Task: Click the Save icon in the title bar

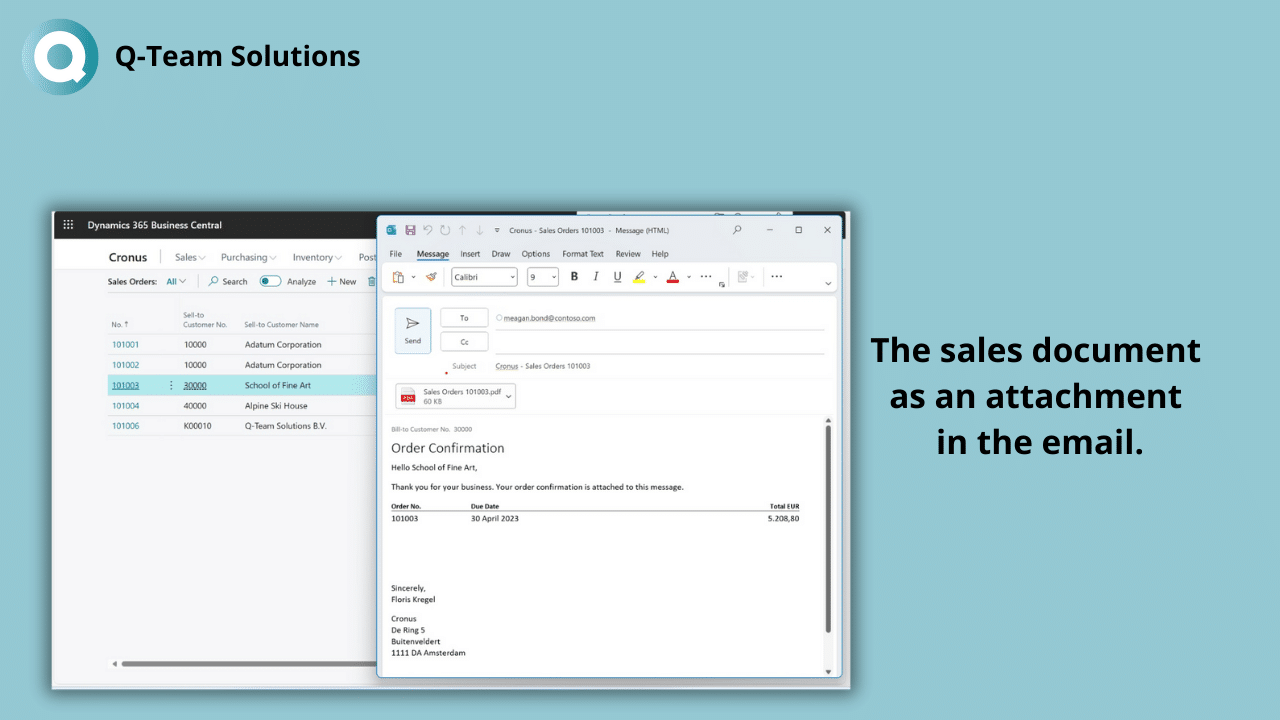Action: (x=410, y=230)
